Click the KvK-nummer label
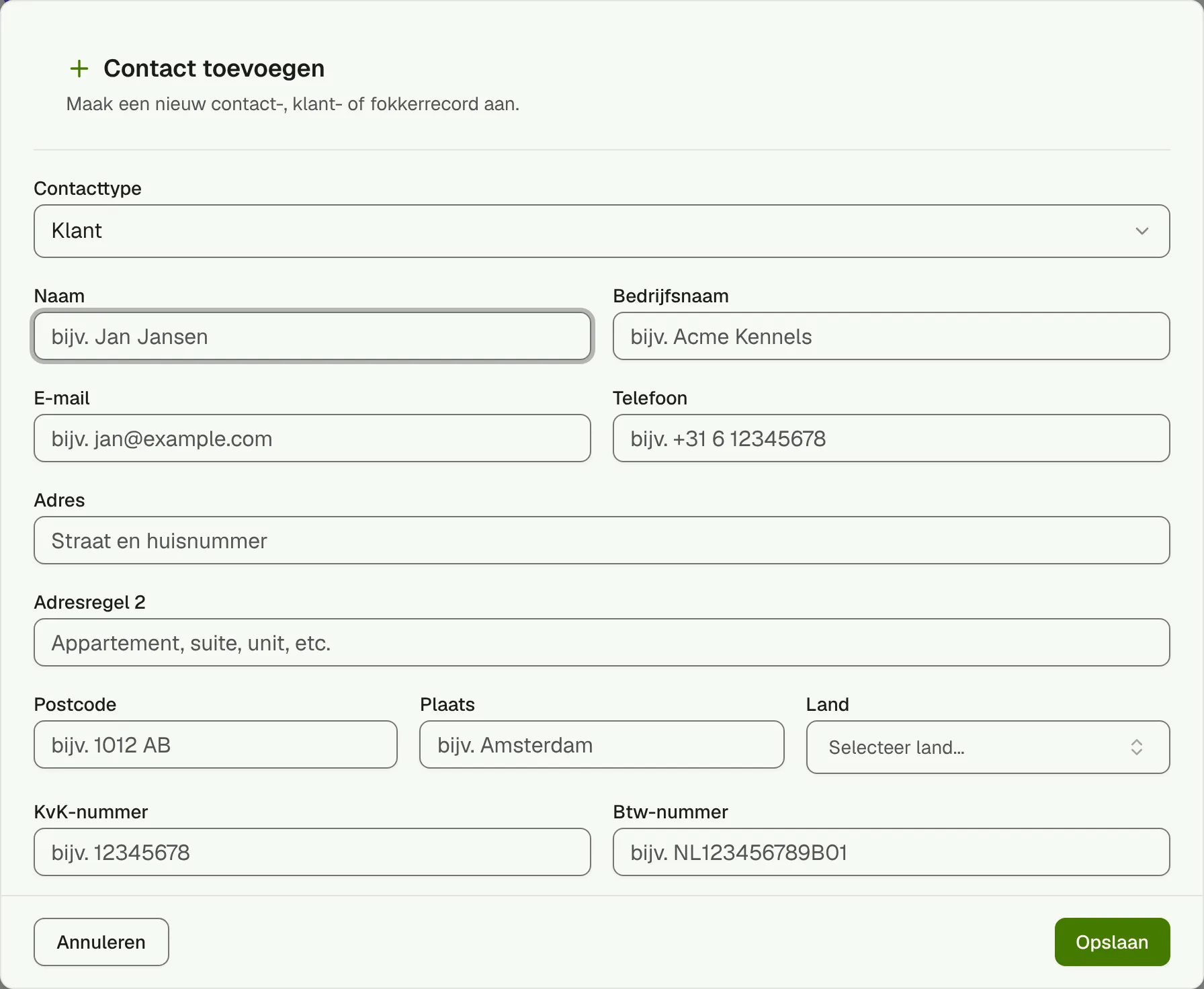The image size is (1204, 989). pyautogui.click(x=91, y=812)
